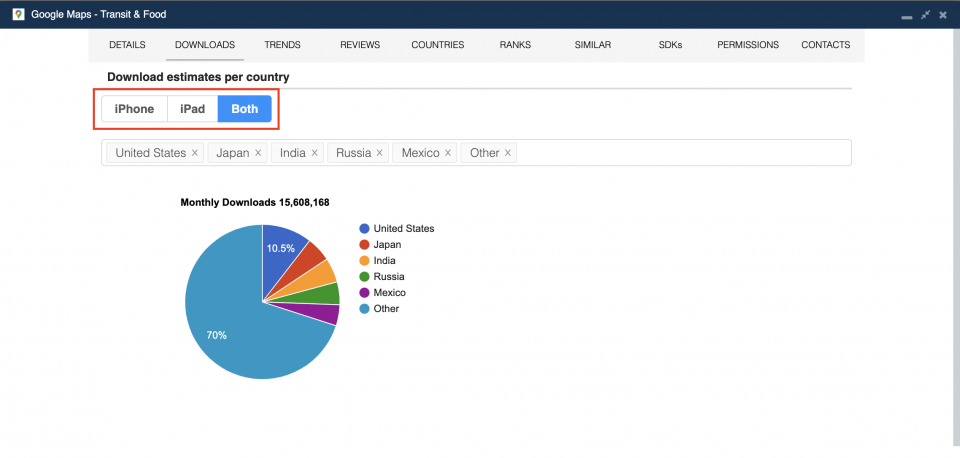Collapse window using the arrows icon
This screenshot has width=960, height=458.
coord(926,14)
